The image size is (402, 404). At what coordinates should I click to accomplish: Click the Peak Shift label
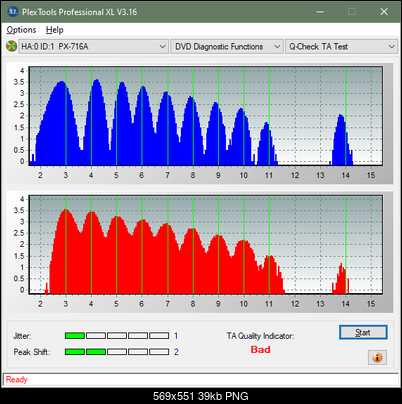pyautogui.click(x=32, y=352)
